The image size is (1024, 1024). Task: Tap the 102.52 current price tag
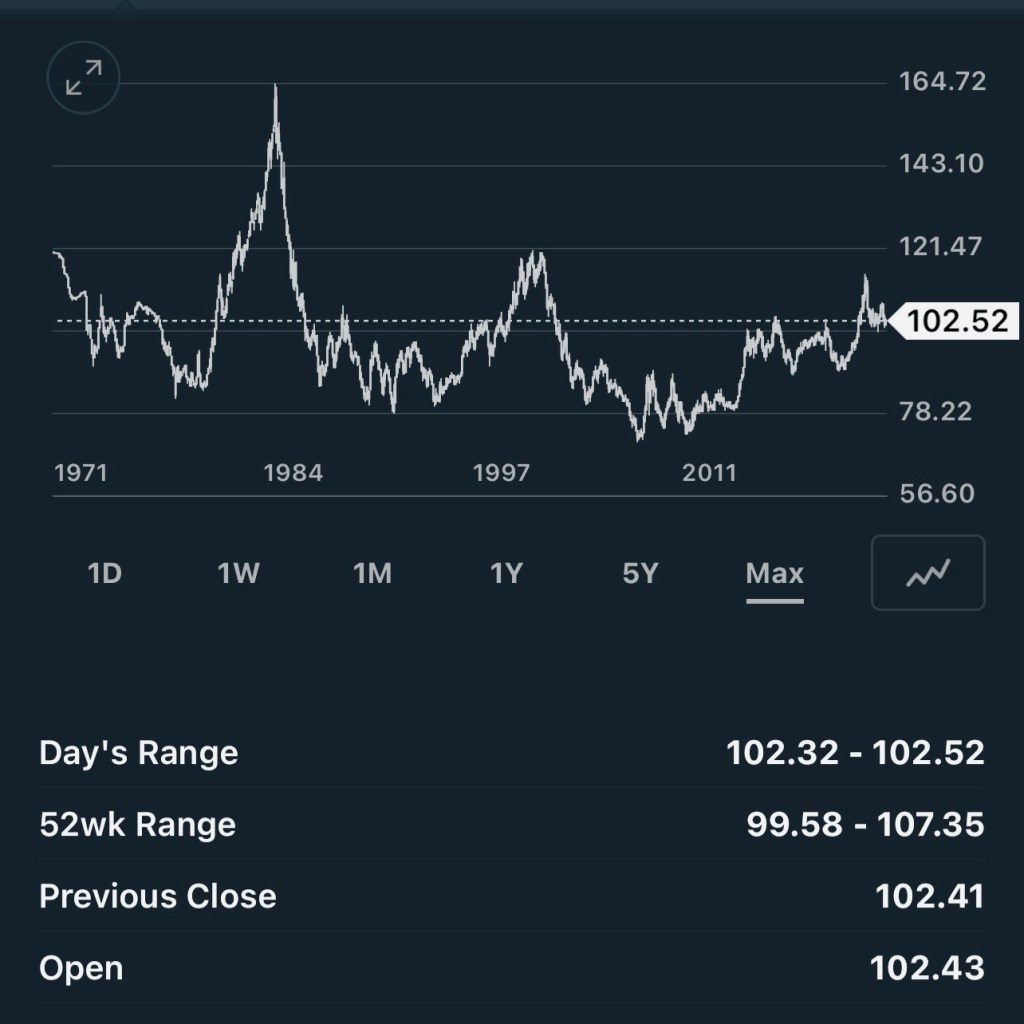pos(955,321)
